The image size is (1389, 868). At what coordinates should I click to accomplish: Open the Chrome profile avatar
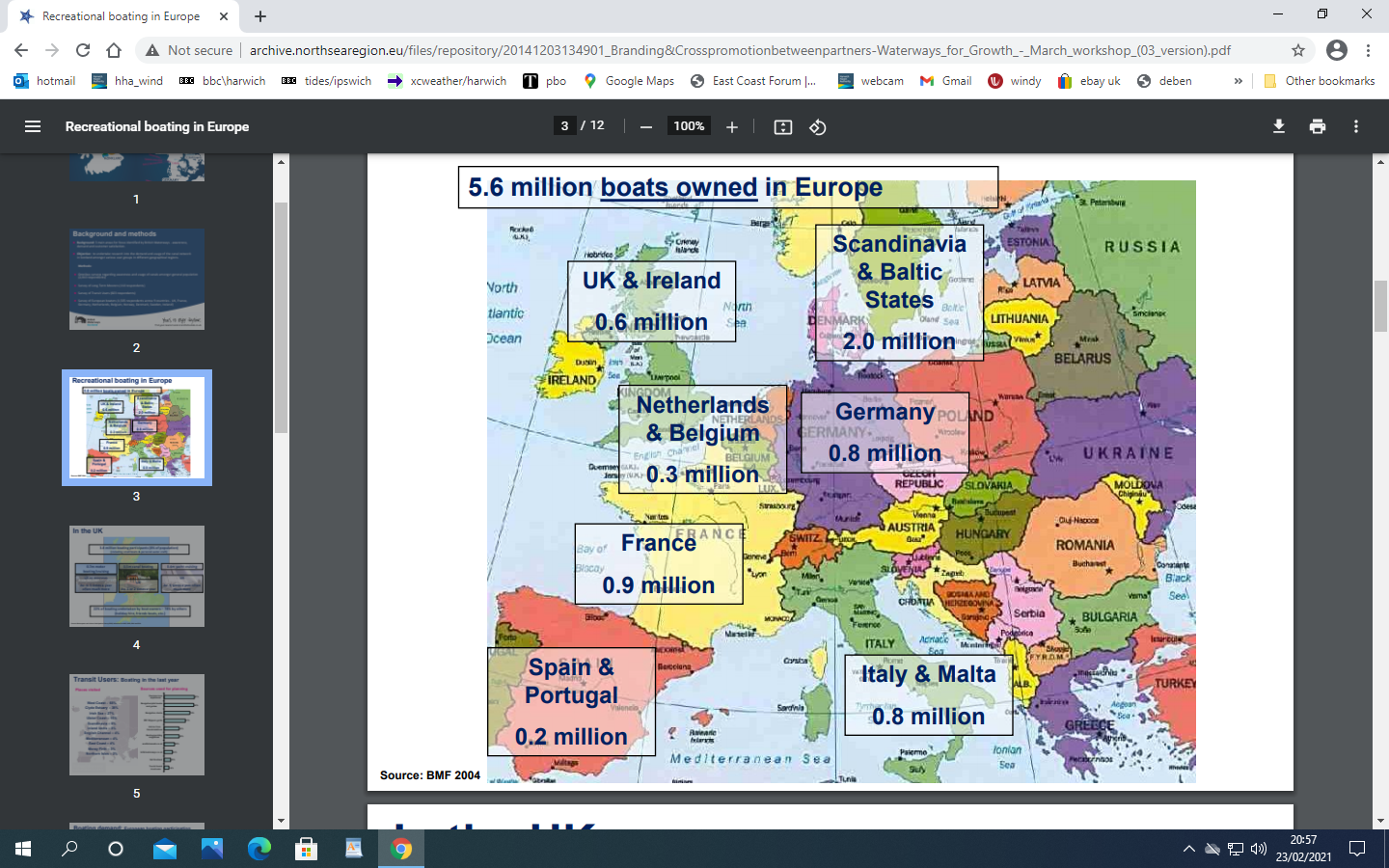pyautogui.click(x=1337, y=50)
